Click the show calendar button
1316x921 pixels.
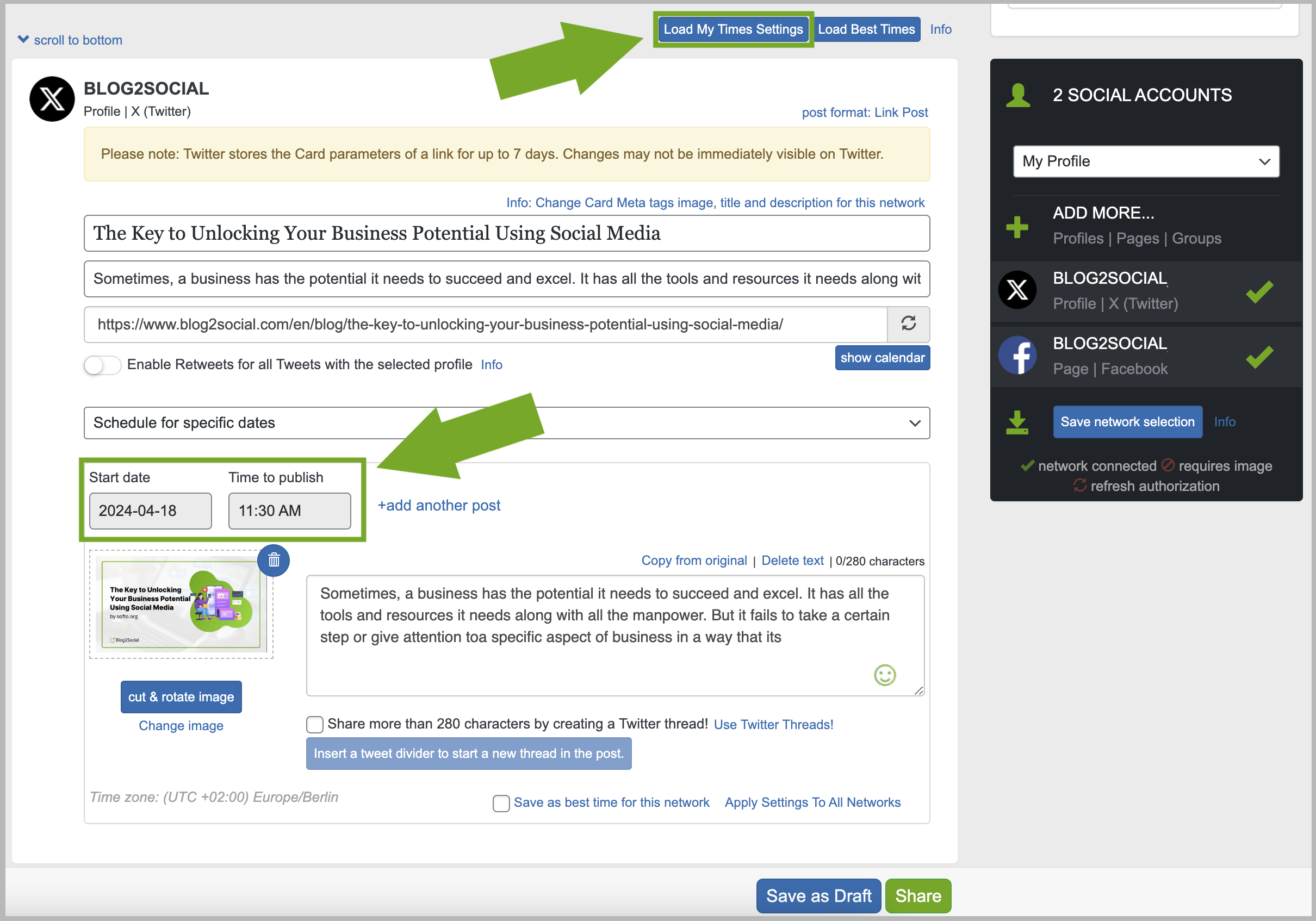pyautogui.click(x=882, y=358)
